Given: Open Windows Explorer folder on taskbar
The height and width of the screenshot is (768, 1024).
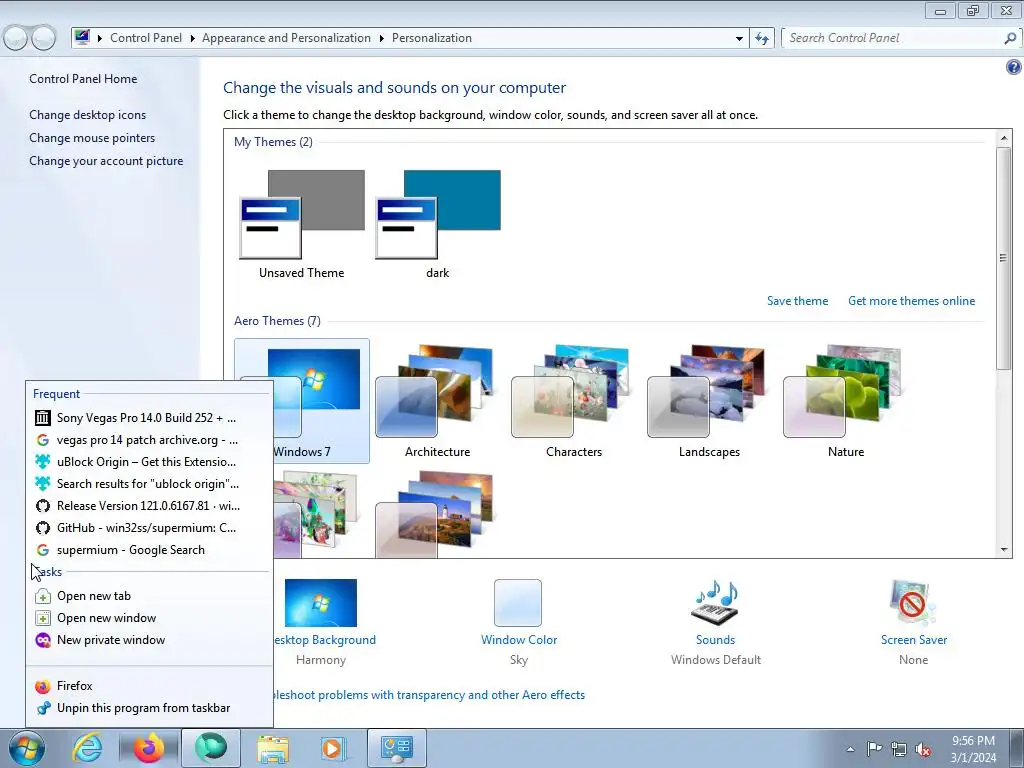Looking at the screenshot, I should pyautogui.click(x=273, y=748).
